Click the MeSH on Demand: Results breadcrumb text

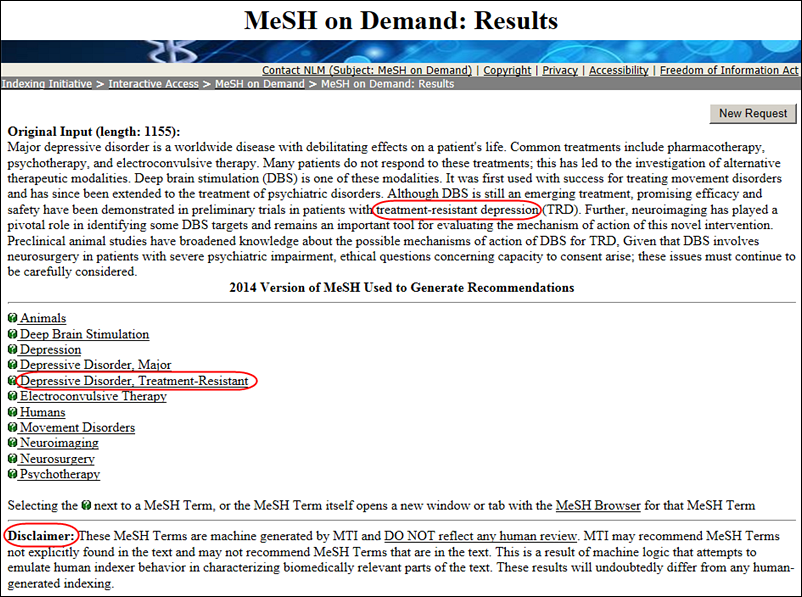point(387,84)
